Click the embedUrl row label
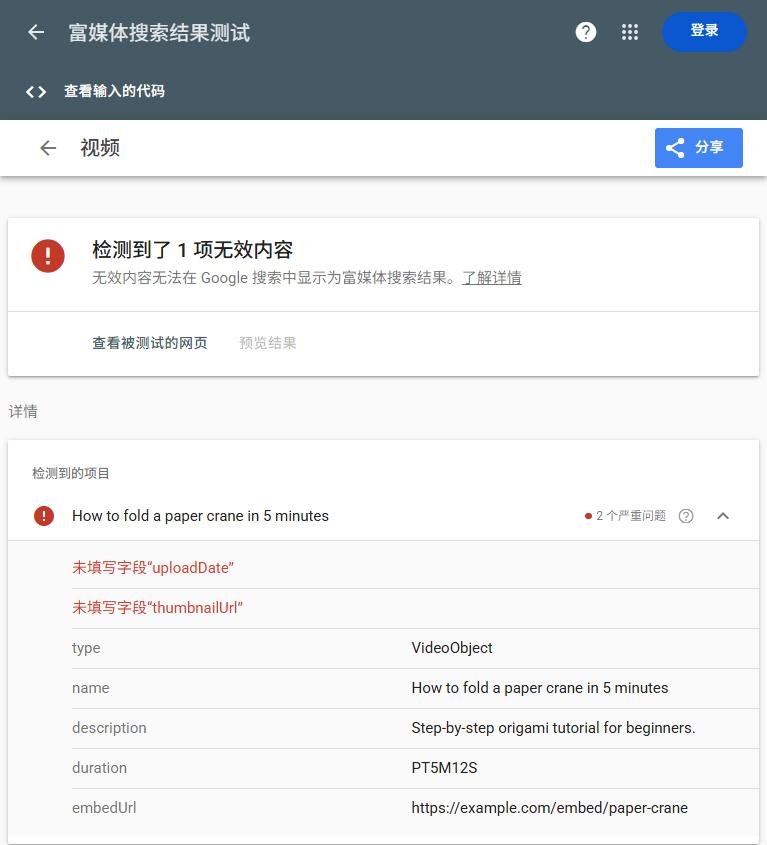 pos(104,807)
